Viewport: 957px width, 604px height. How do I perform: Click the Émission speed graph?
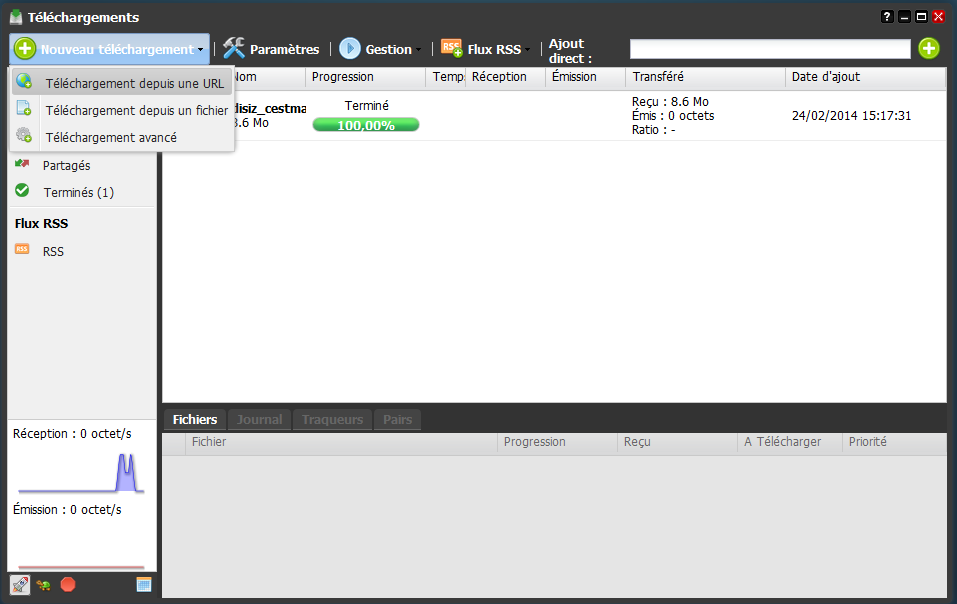click(81, 546)
